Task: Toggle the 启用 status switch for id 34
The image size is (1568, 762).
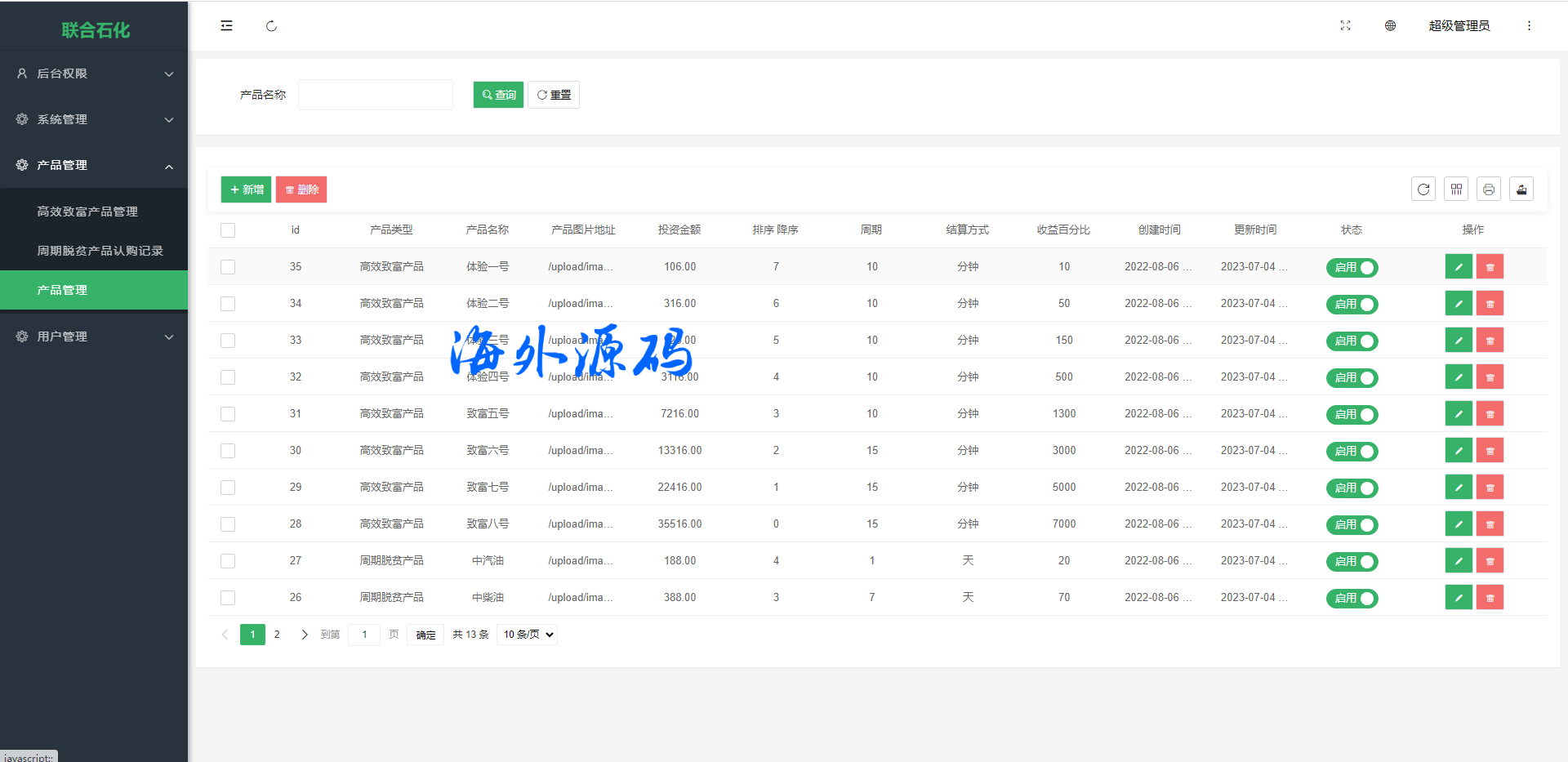Action: pyautogui.click(x=1352, y=304)
